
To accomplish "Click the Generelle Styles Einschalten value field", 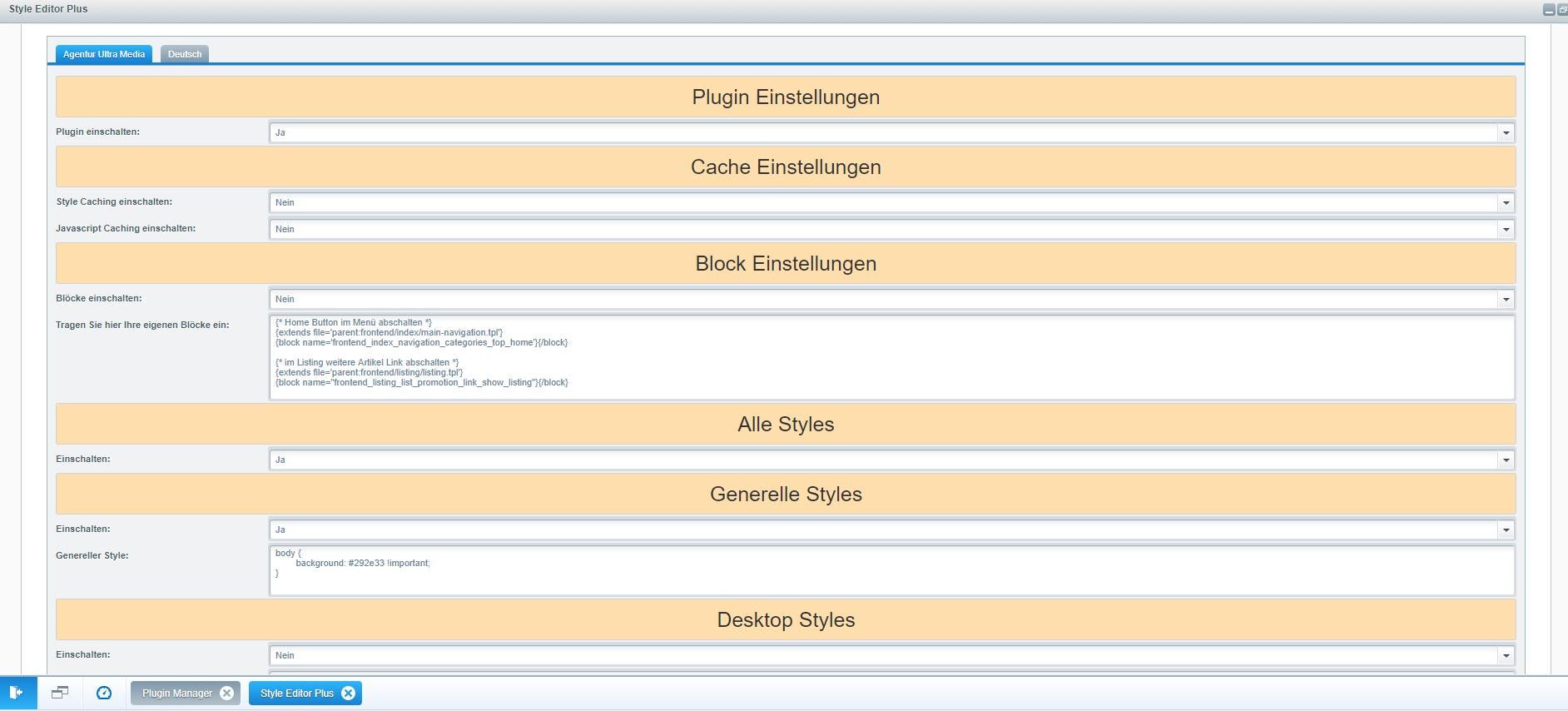I will click(x=883, y=530).
